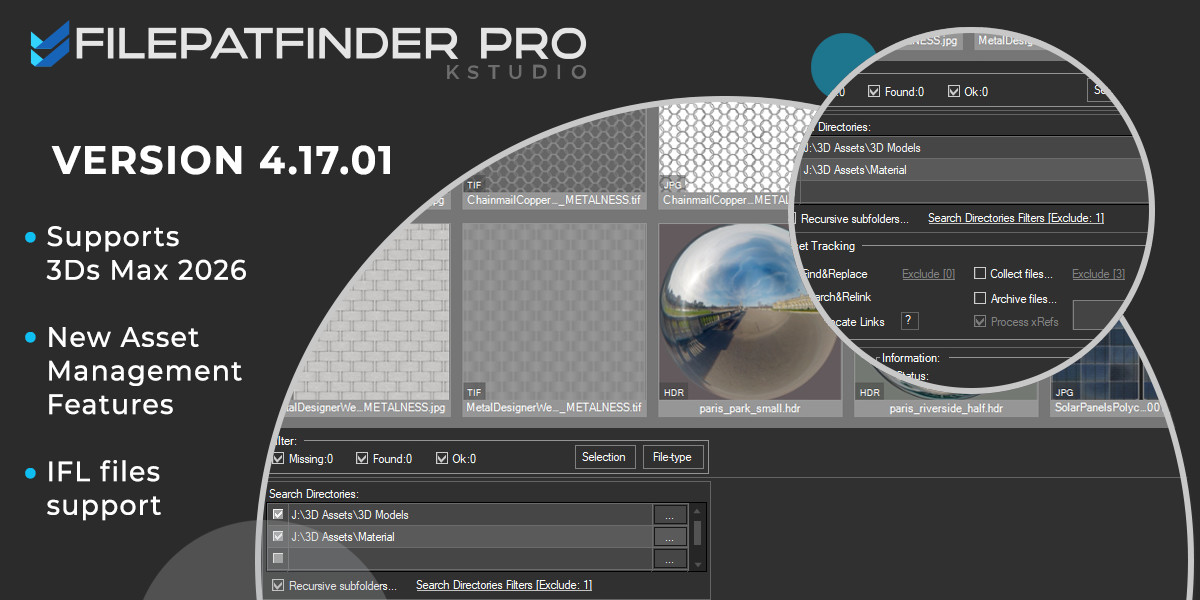This screenshot has height=600, width=1200.
Task: Select the paris_park_small.hdr thumbnail
Action: (x=751, y=320)
